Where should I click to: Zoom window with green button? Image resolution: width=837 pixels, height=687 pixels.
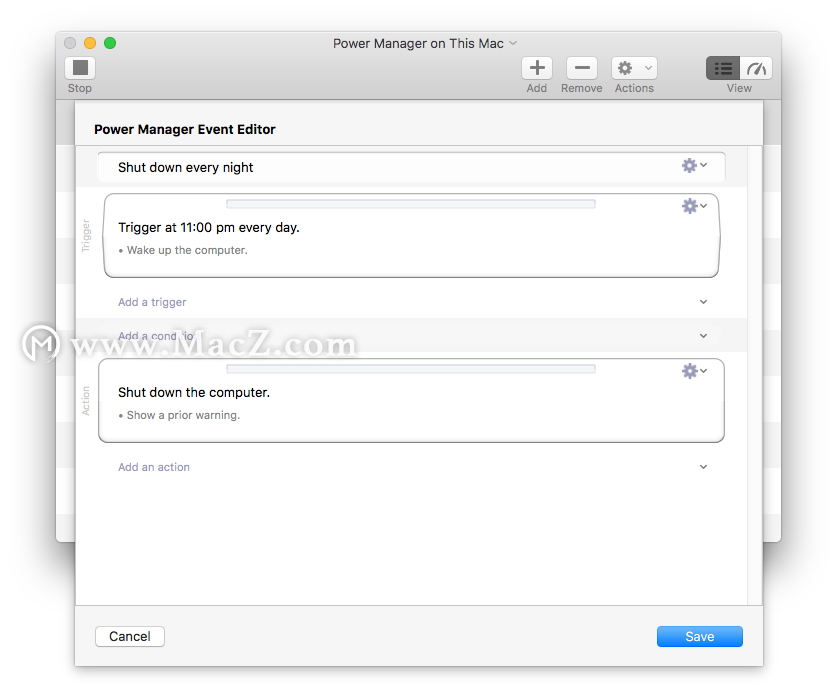(x=110, y=43)
